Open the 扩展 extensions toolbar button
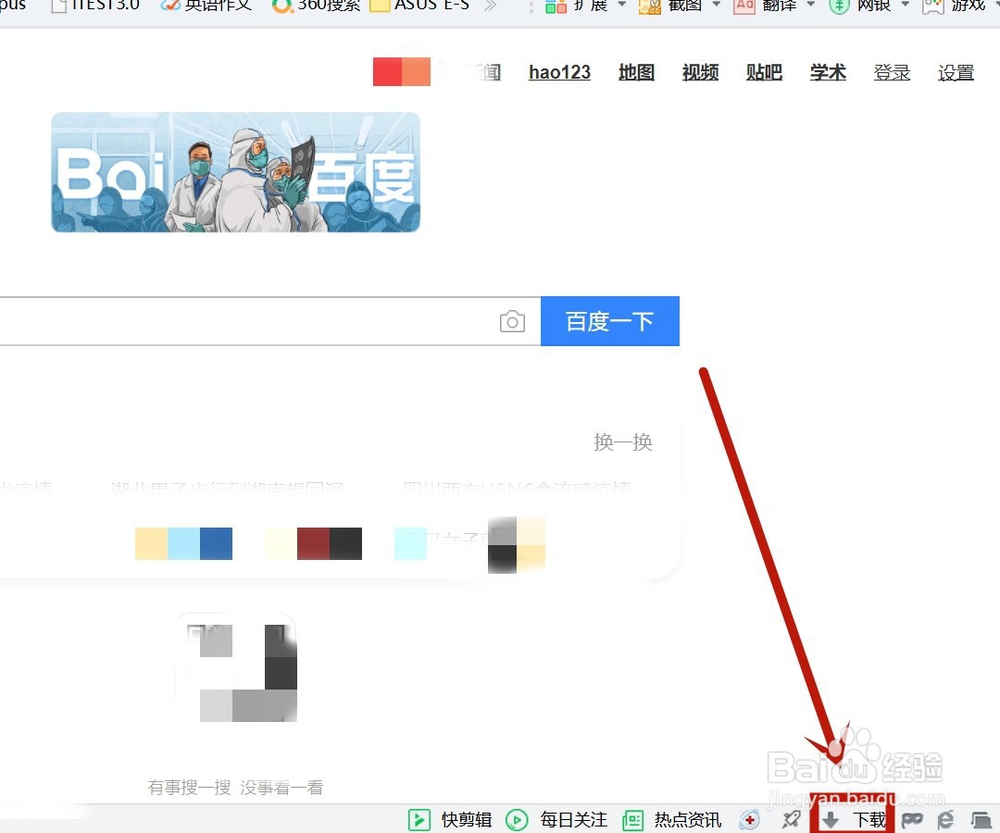Image resolution: width=1000 pixels, height=833 pixels. point(577,6)
